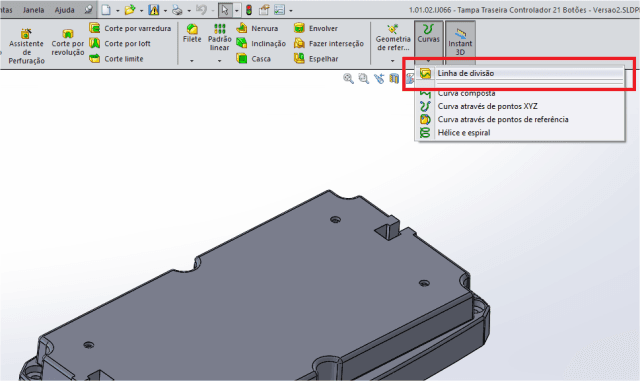The image size is (640, 381).
Task: Select the Espelhar tool
Action: point(316,58)
